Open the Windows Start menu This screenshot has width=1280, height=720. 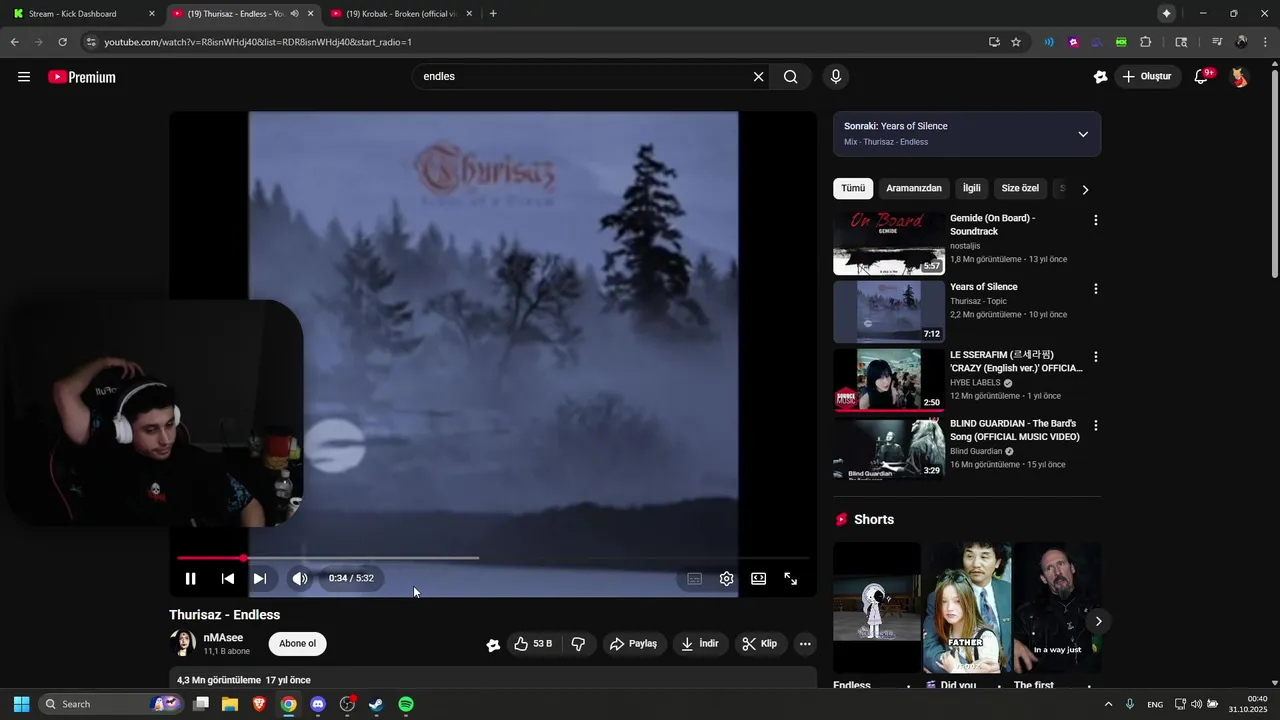pyautogui.click(x=21, y=704)
